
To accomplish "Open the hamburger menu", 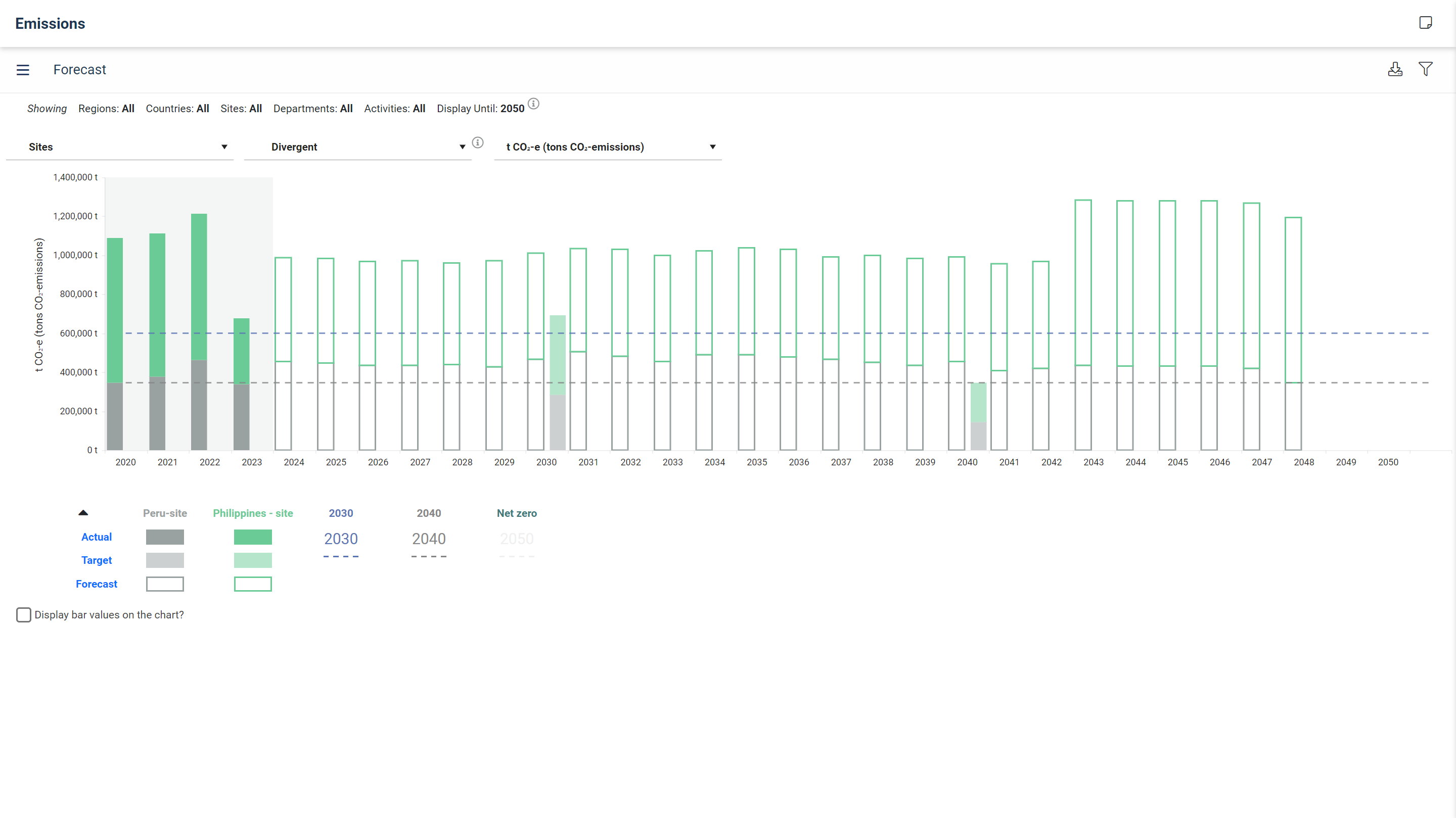I will click(23, 70).
